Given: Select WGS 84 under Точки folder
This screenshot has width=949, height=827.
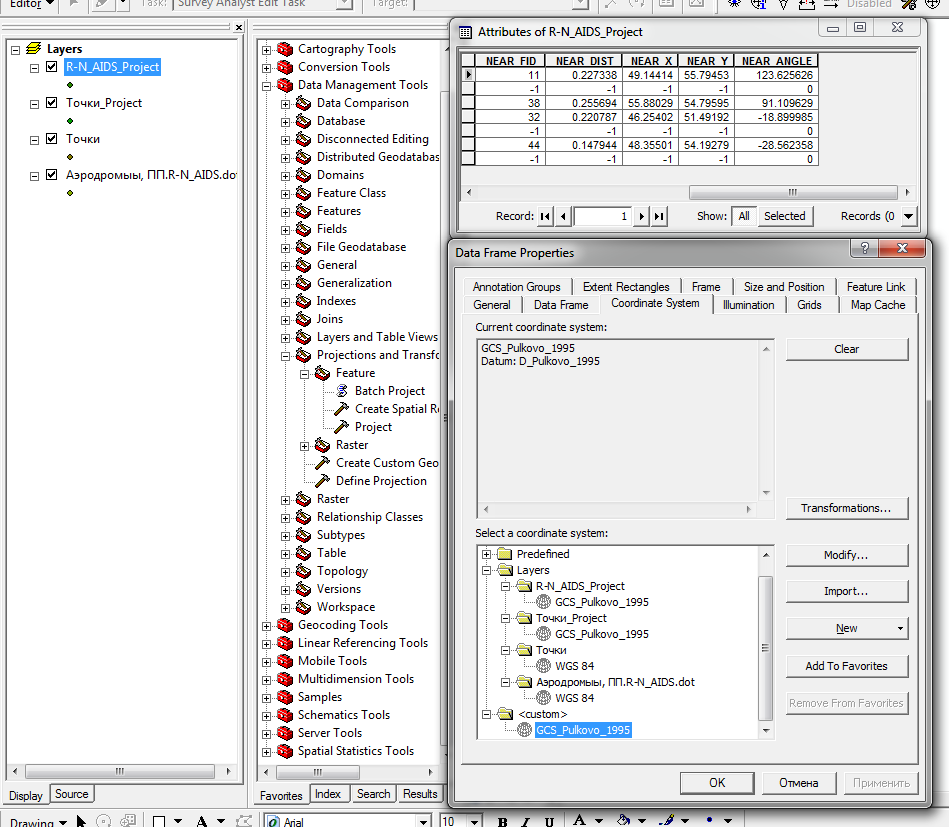Looking at the screenshot, I should coord(574,666).
